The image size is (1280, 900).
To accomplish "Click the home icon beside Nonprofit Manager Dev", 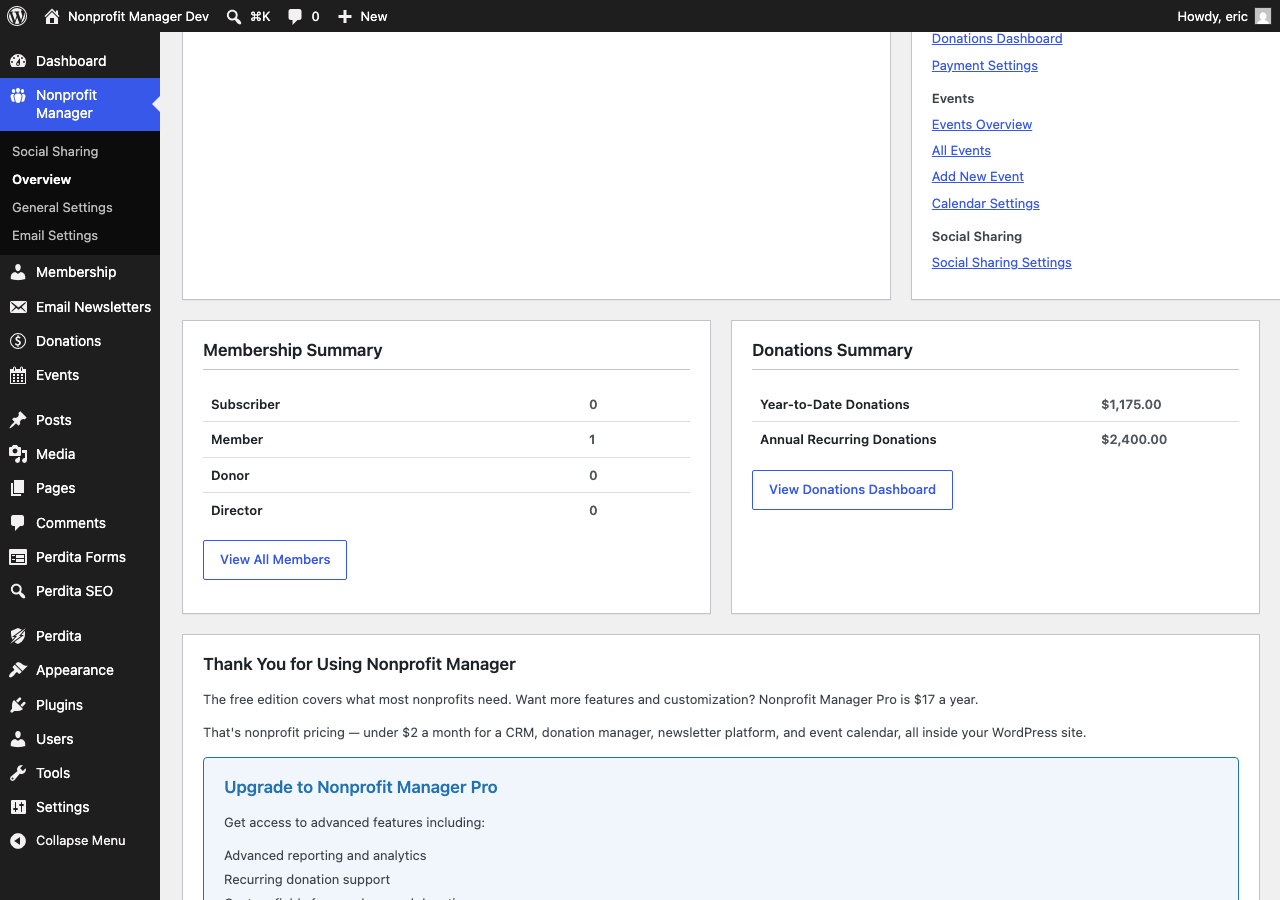I will [52, 16].
